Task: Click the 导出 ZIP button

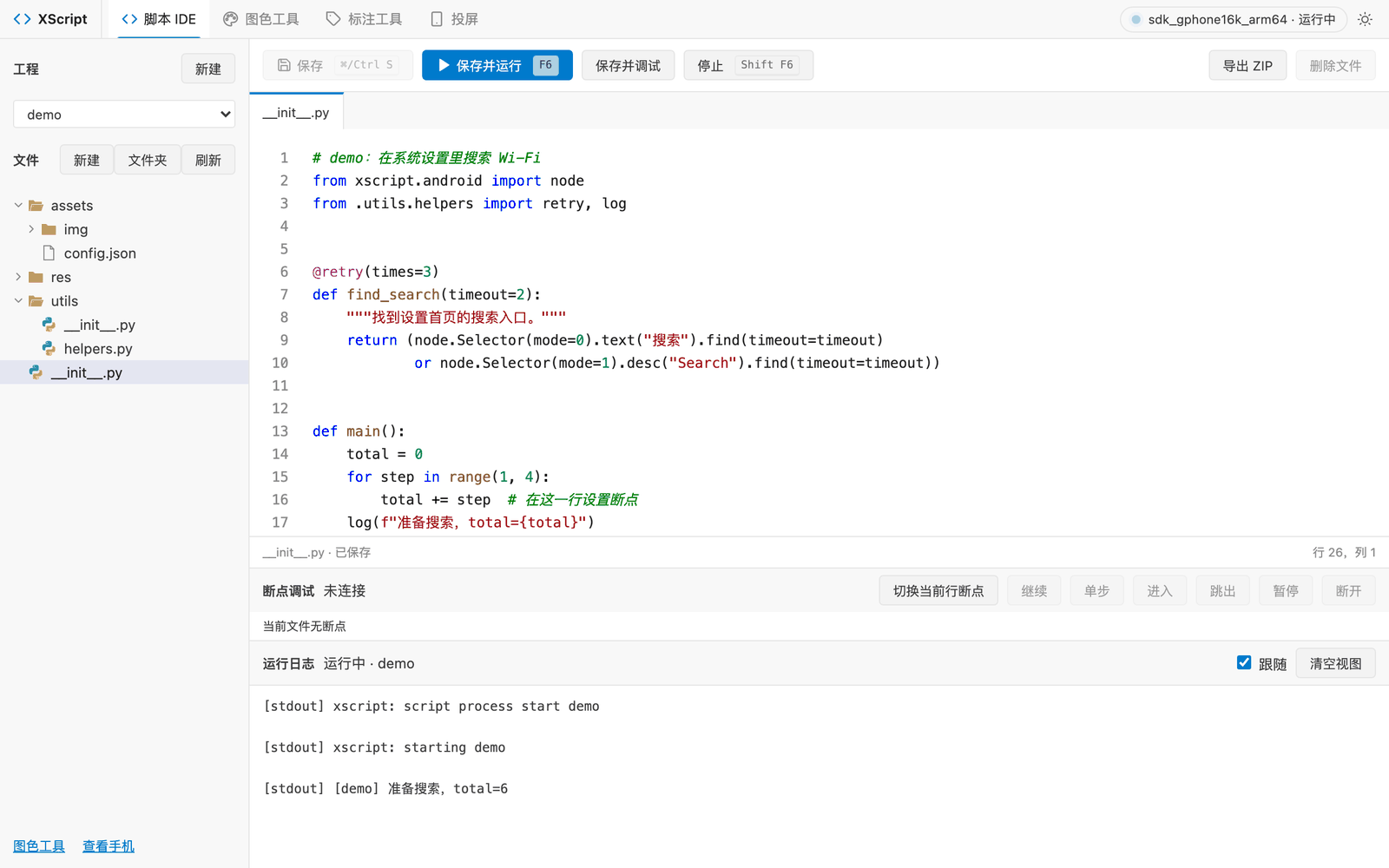Action: pos(1247,65)
